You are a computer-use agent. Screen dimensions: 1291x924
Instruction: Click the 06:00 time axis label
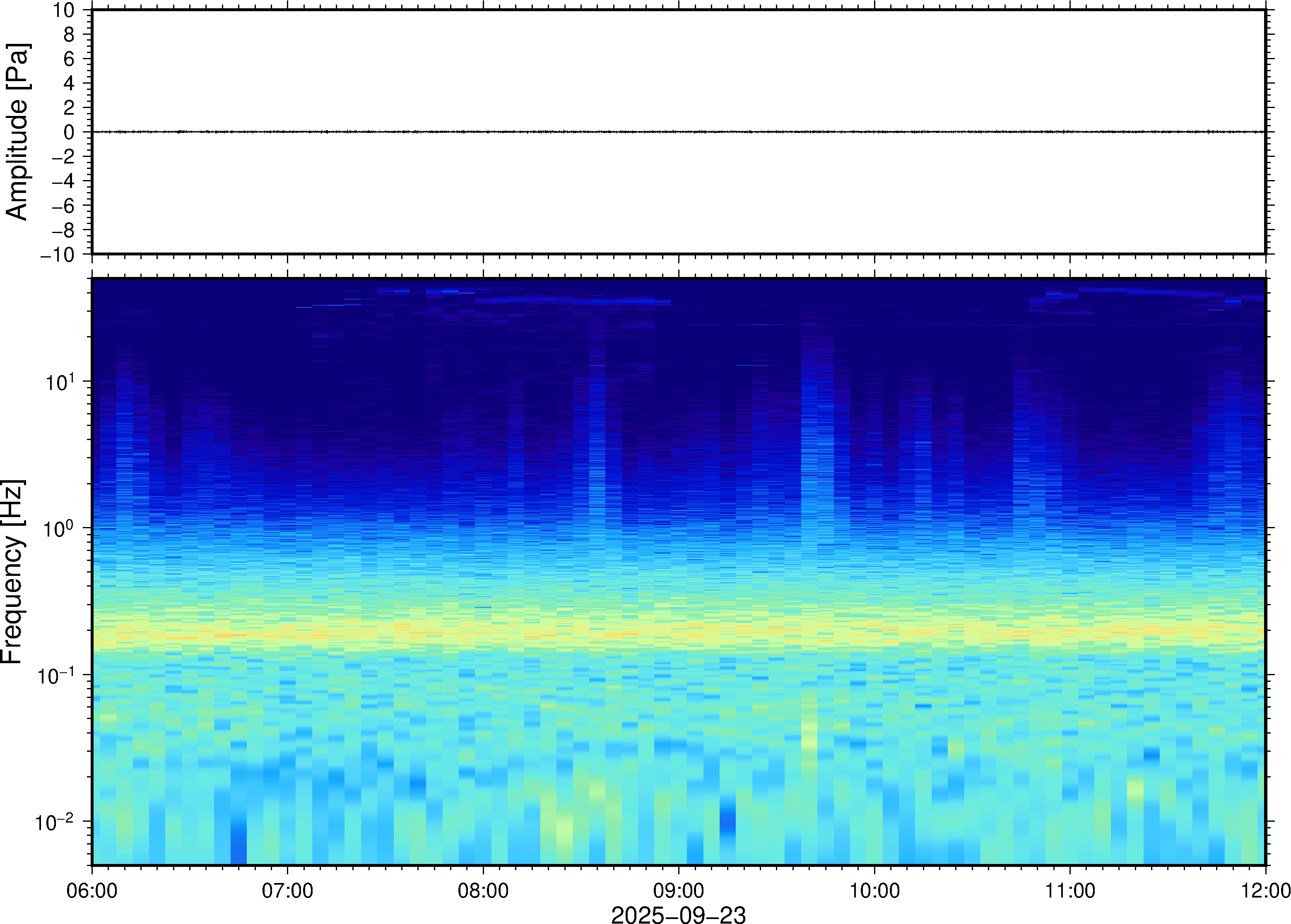[x=92, y=890]
